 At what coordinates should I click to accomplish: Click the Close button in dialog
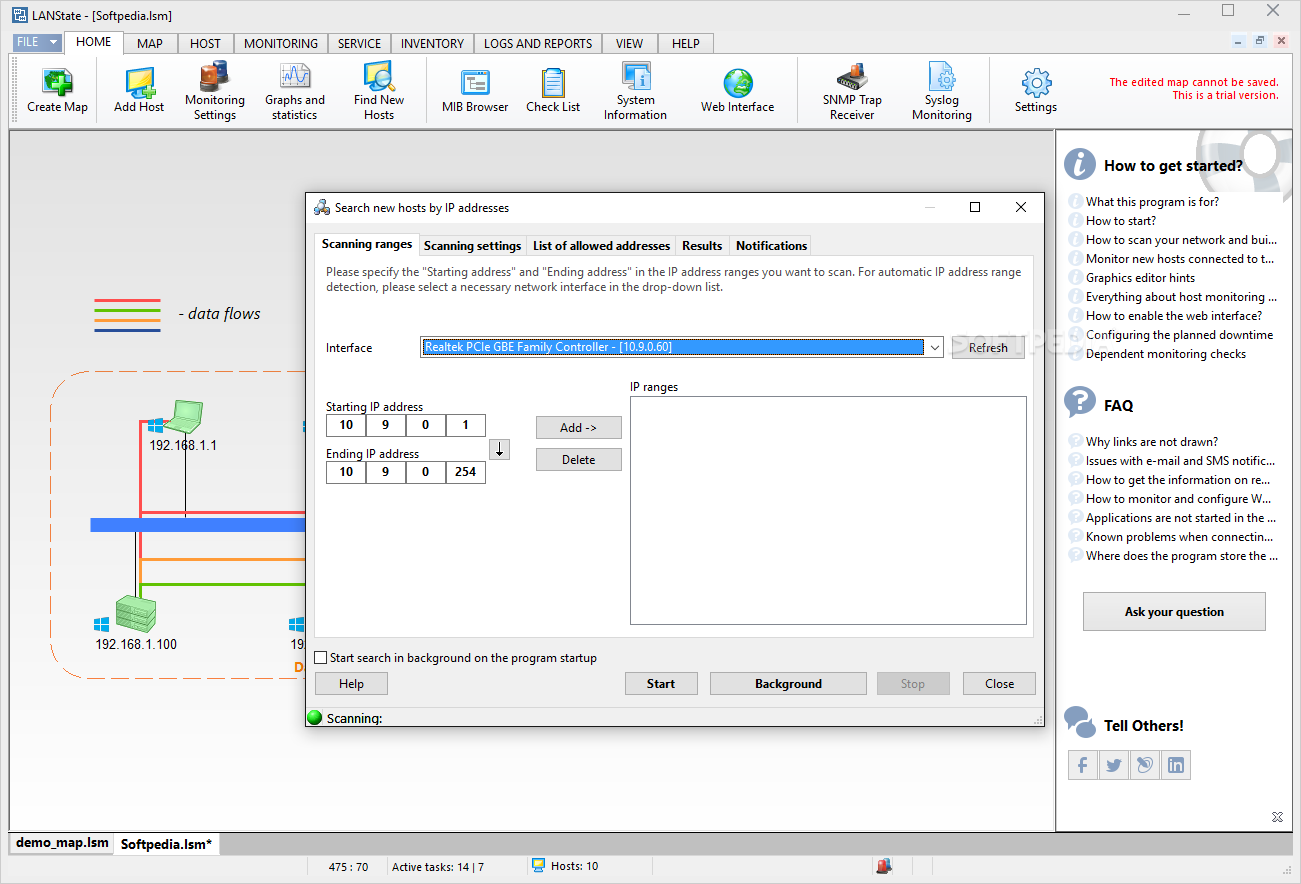tap(999, 684)
